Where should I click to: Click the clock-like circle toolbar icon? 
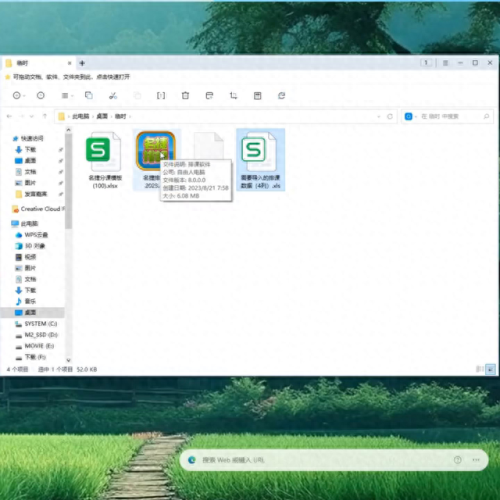click(x=41, y=96)
